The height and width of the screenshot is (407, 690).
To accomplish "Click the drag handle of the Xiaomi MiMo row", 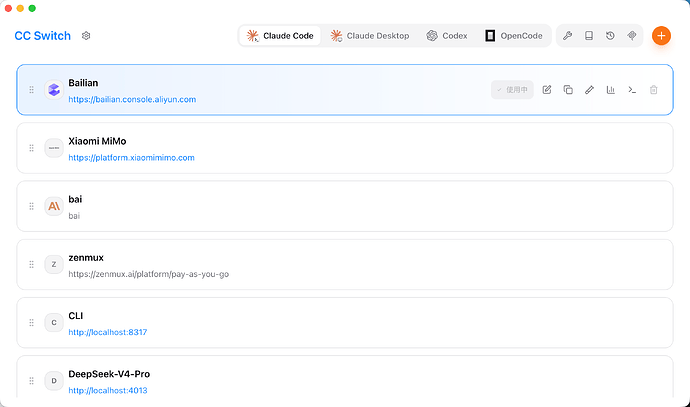I will coord(32,148).
